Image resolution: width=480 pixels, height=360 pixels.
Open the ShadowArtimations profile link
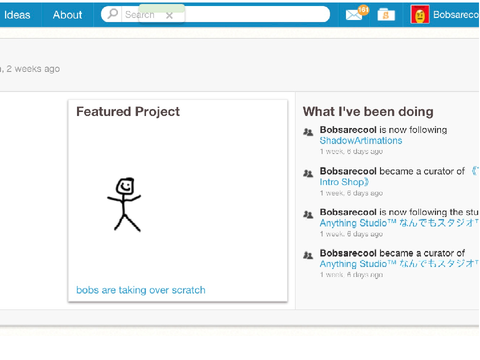tap(361, 141)
